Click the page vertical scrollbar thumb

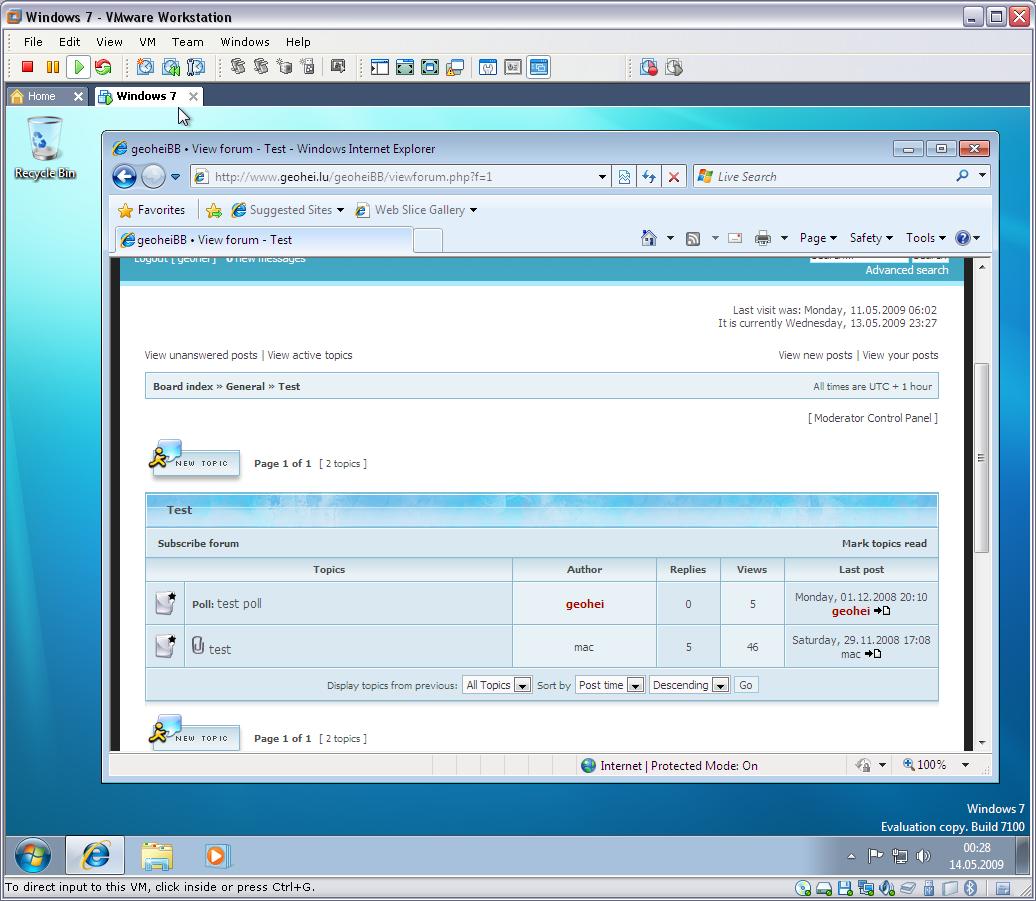coord(981,457)
